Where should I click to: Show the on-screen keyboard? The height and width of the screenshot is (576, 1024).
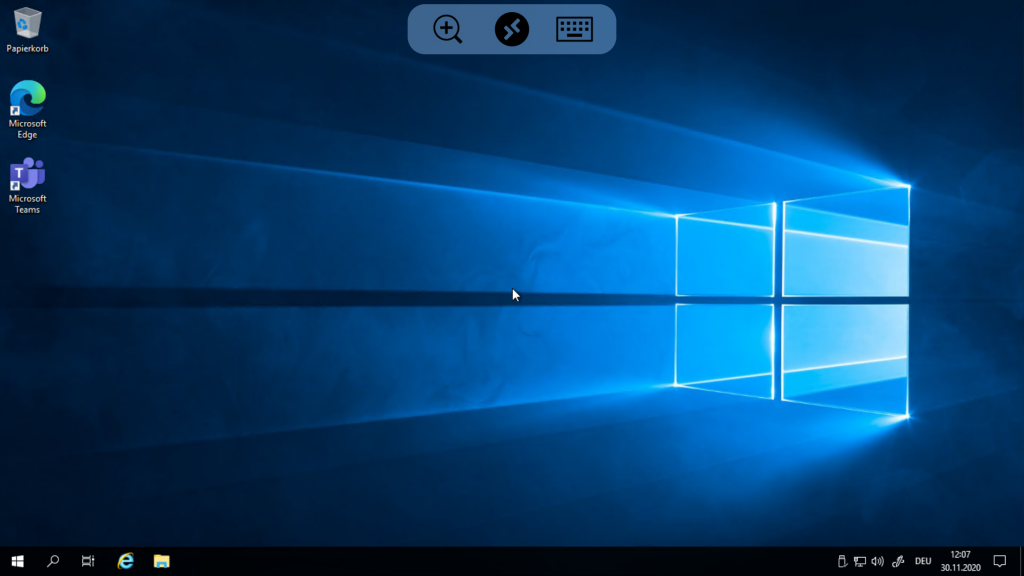coord(574,29)
